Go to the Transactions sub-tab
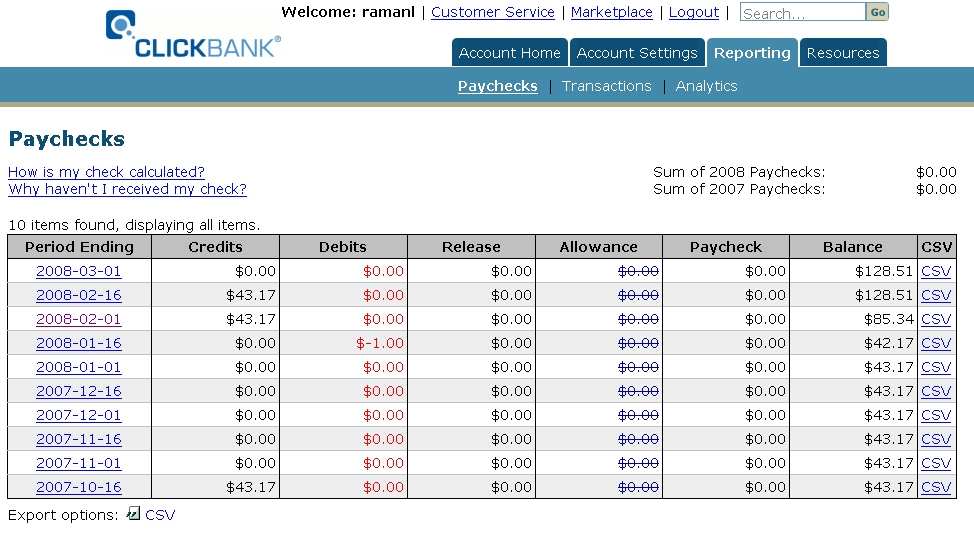Image resolution: width=974 pixels, height=536 pixels. click(x=606, y=86)
